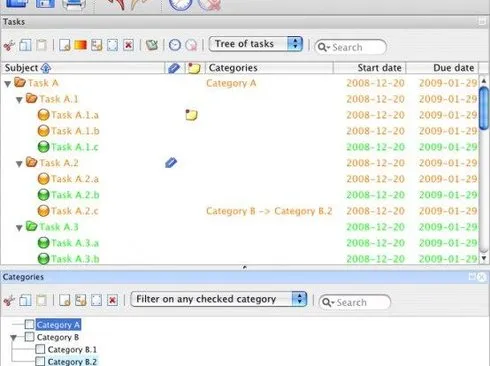490x366 pixels.
Task: Check the Category B.1 checkbox
Action: [40, 349]
